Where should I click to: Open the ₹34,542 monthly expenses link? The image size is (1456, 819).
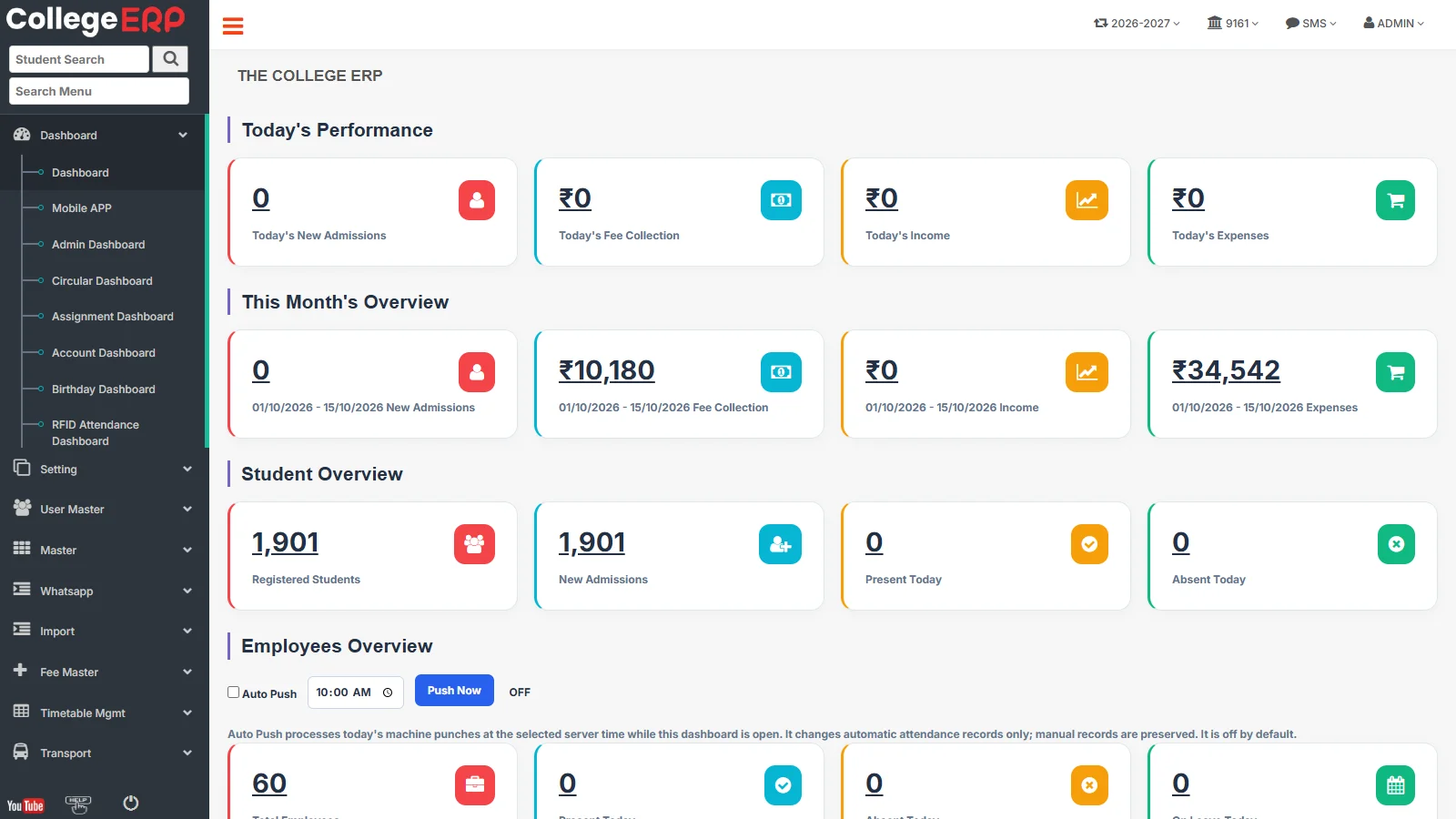(x=1226, y=370)
